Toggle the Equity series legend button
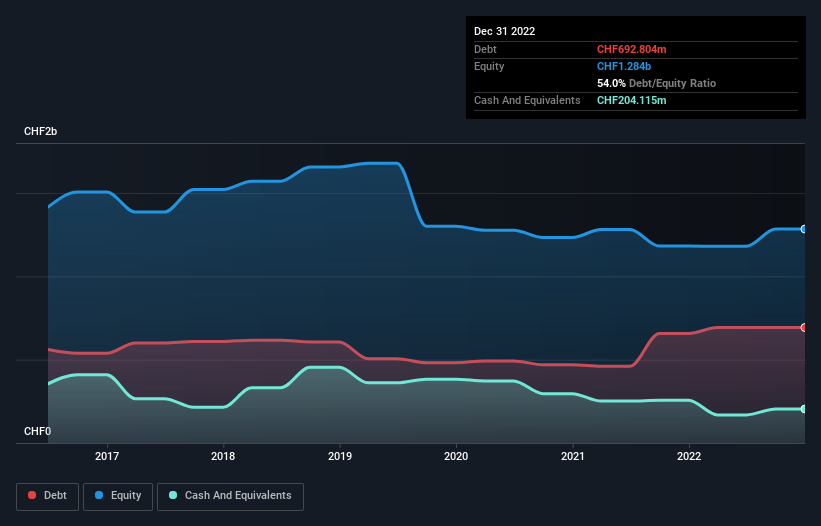821x526 pixels. click(x=118, y=496)
